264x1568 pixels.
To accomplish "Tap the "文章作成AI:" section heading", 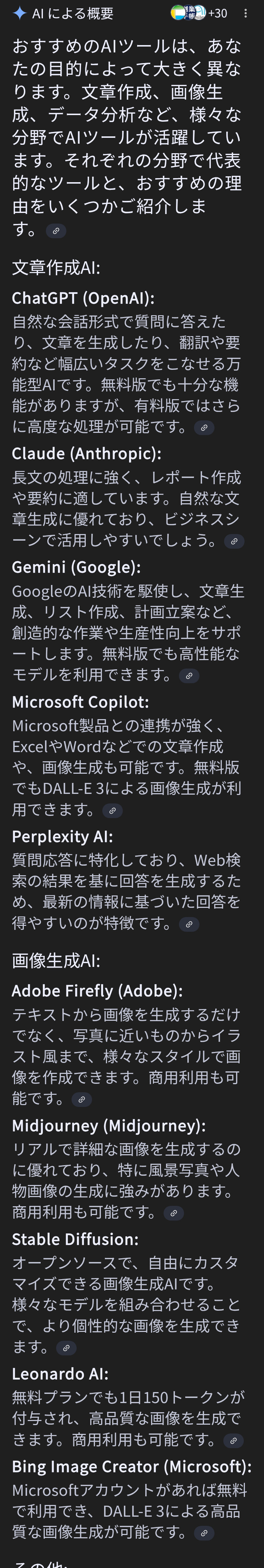I will coord(56,268).
